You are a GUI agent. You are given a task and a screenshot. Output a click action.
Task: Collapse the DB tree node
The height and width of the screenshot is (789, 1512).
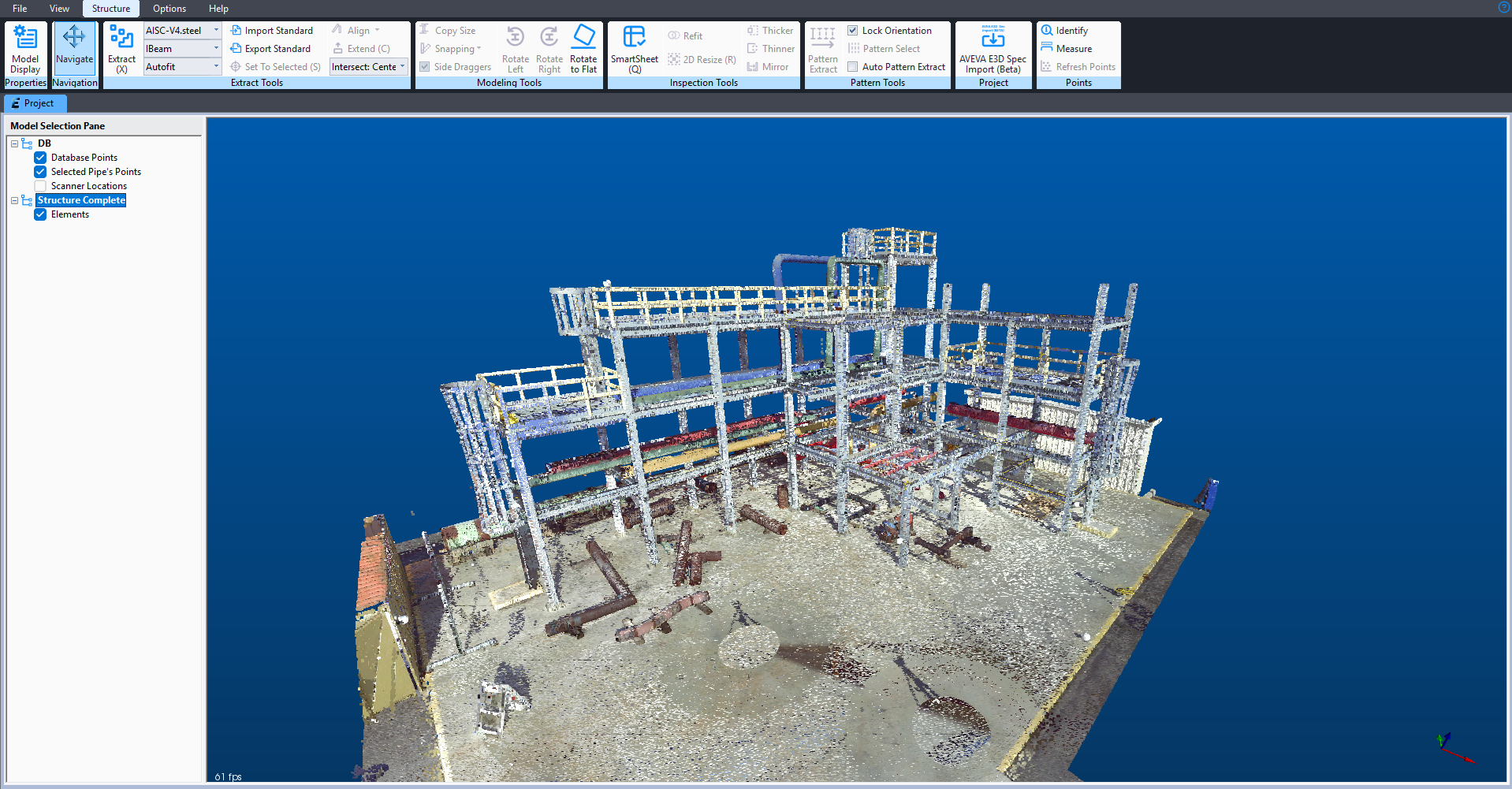(x=14, y=143)
